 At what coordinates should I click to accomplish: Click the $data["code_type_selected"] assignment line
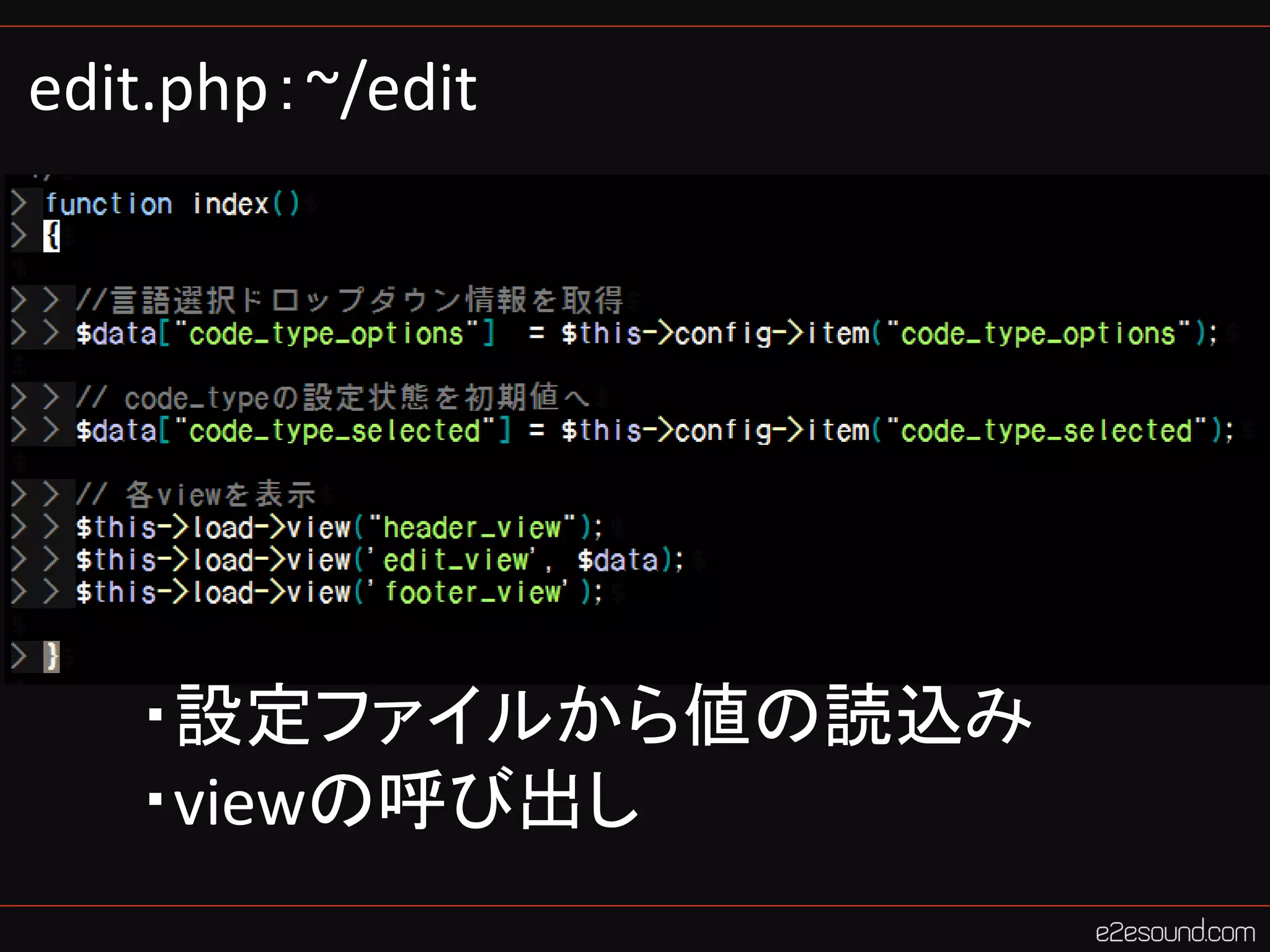(654, 430)
